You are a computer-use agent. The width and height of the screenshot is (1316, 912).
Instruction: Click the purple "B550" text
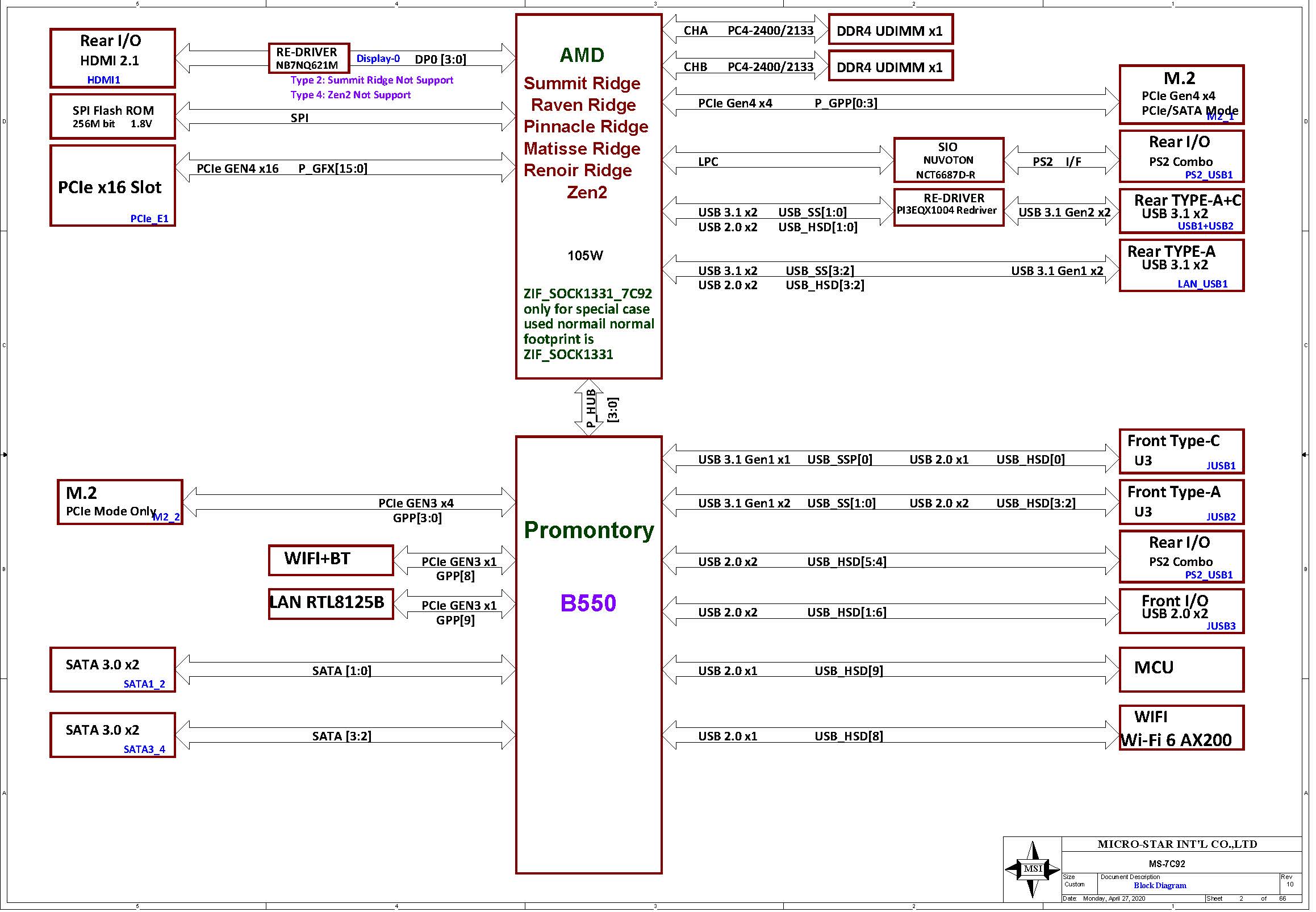tap(588, 603)
